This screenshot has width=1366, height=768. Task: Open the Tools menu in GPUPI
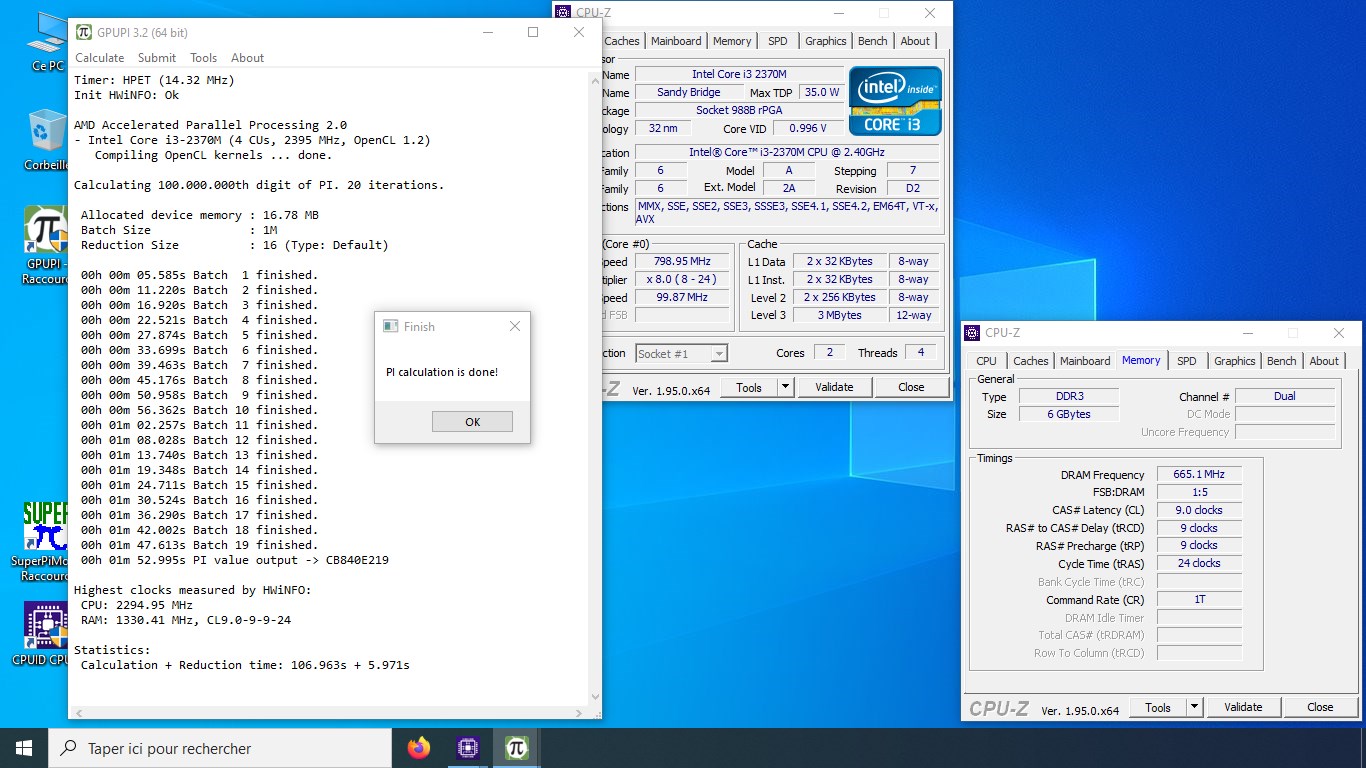[x=203, y=58]
